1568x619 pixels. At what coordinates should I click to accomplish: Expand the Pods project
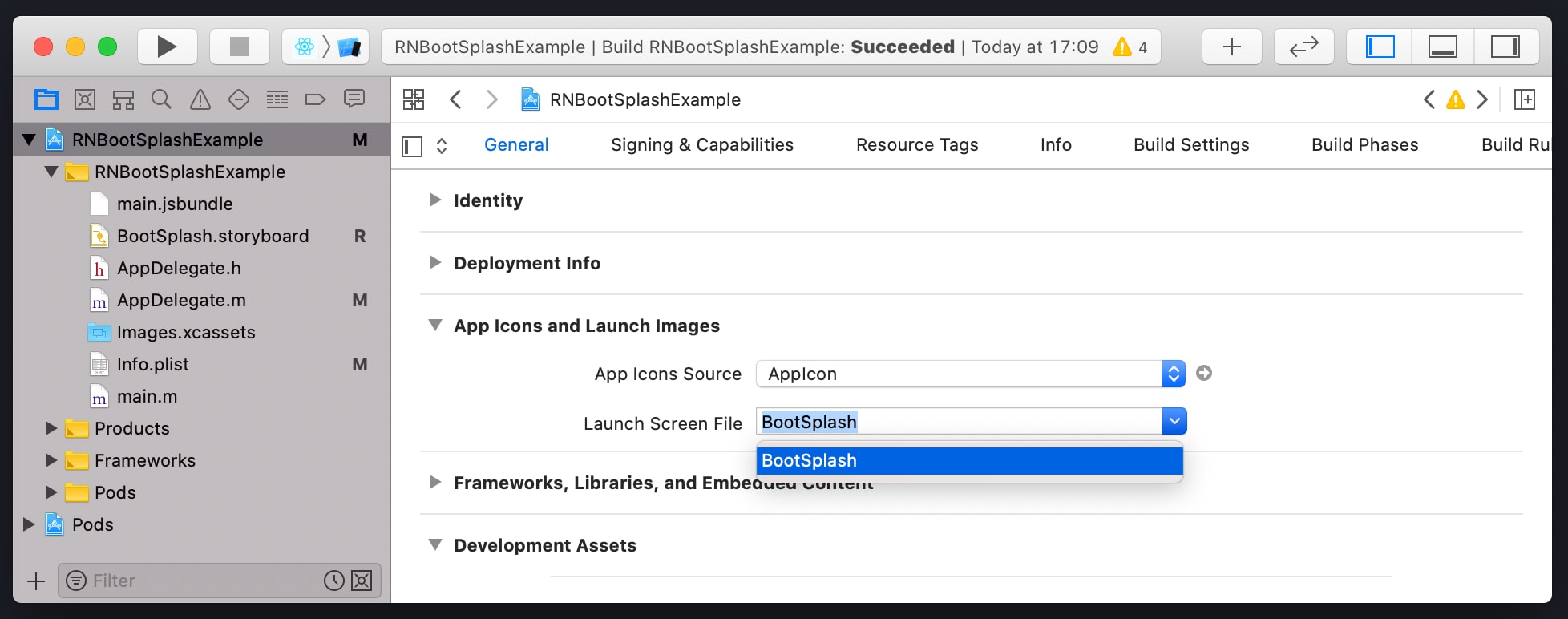point(29,524)
